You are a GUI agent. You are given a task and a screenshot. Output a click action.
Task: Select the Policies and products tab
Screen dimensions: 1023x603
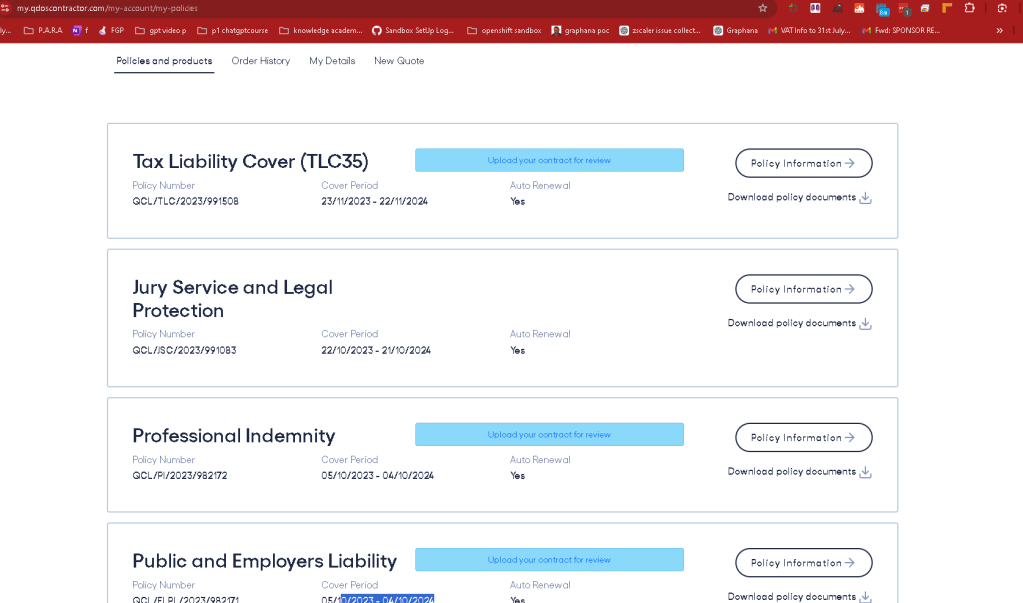point(164,61)
